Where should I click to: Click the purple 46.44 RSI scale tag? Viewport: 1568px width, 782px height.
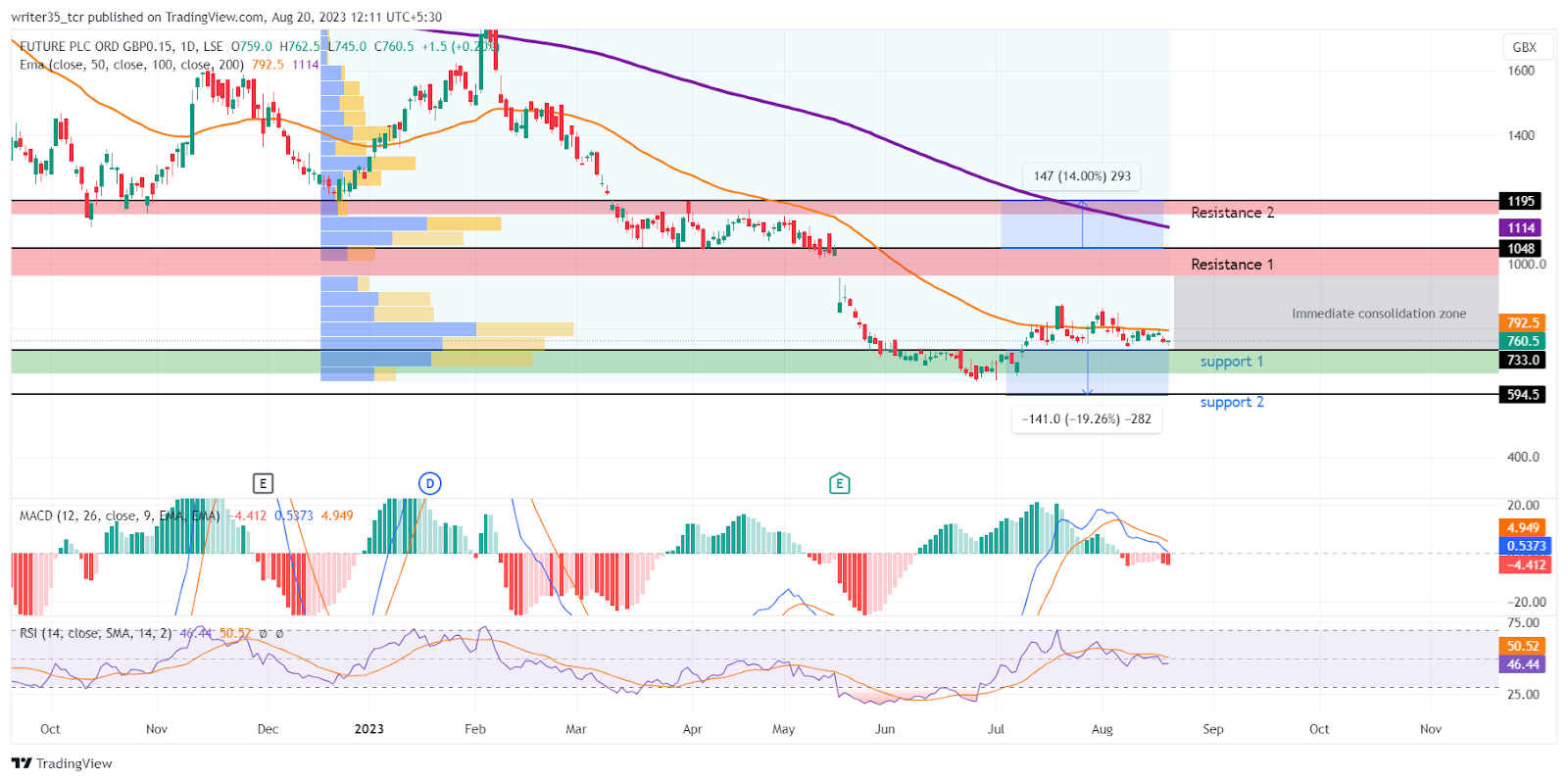coord(1523,664)
